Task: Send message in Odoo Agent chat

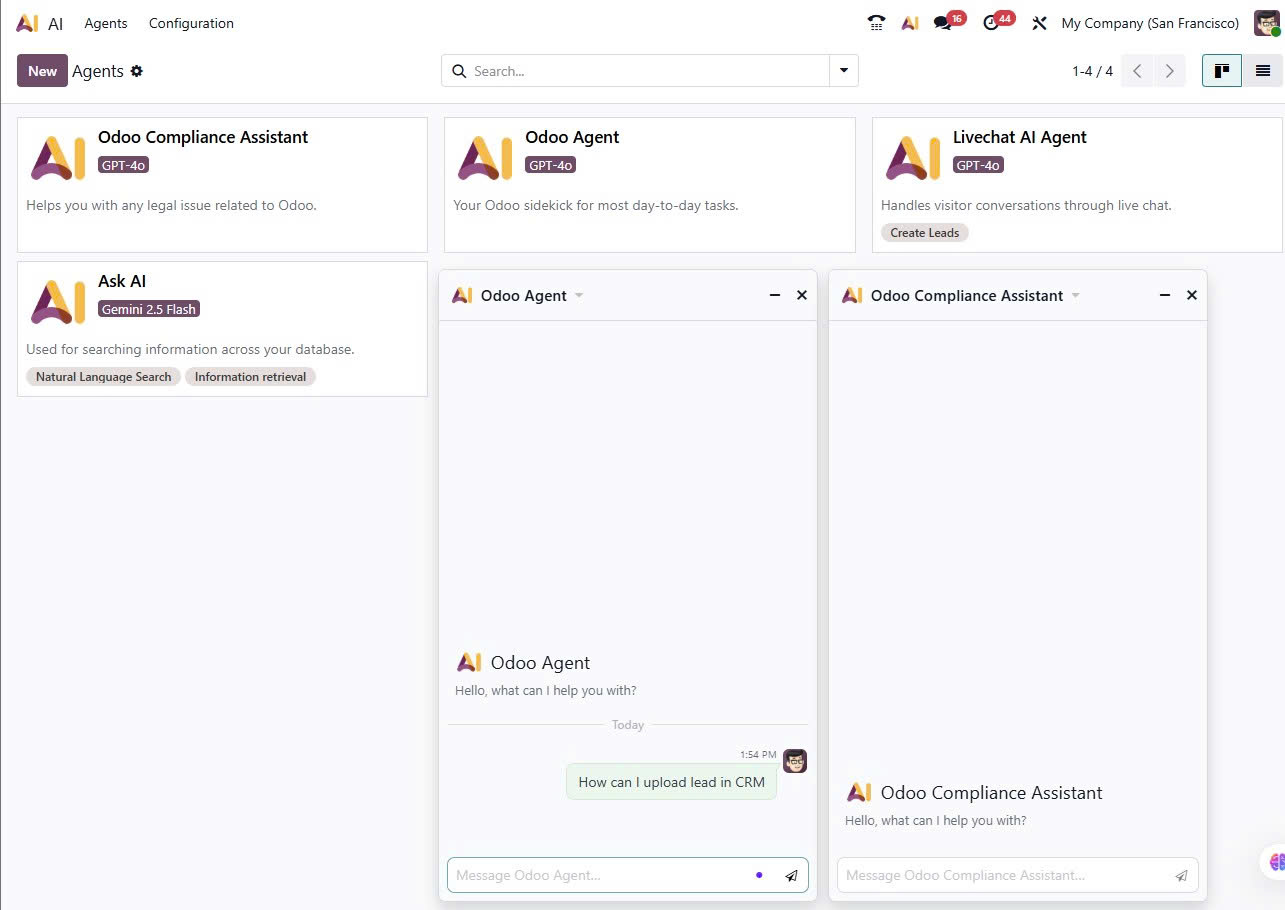Action: (x=791, y=875)
